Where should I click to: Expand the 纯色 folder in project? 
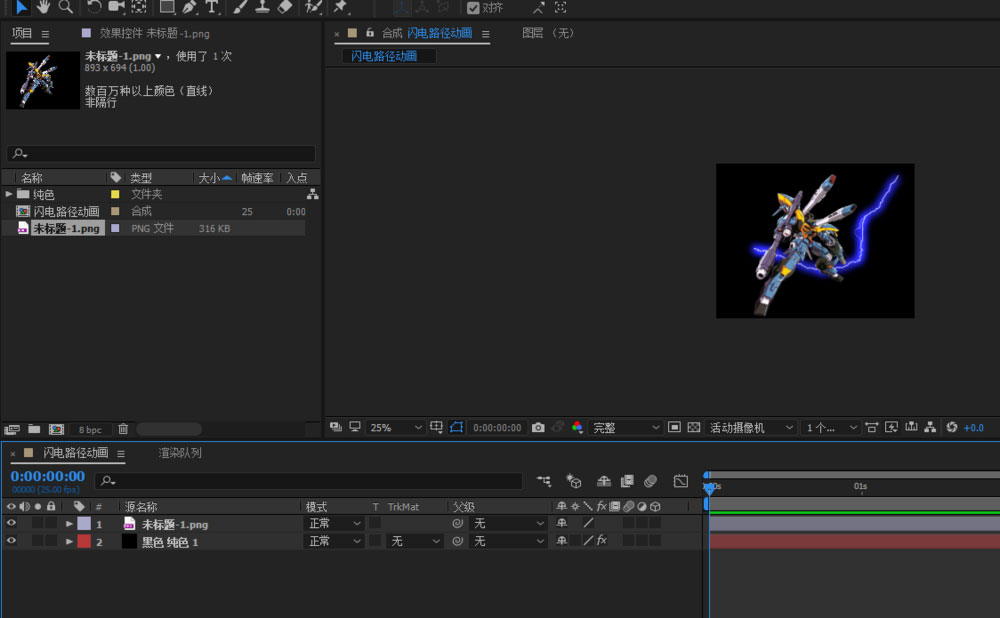pos(9,194)
